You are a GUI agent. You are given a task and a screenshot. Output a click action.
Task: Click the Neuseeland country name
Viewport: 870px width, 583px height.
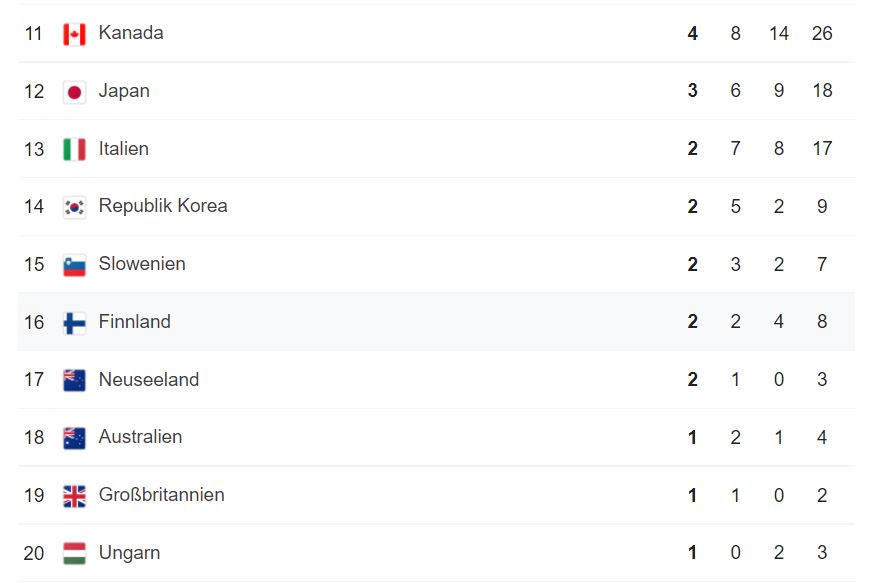pyautogui.click(x=148, y=380)
